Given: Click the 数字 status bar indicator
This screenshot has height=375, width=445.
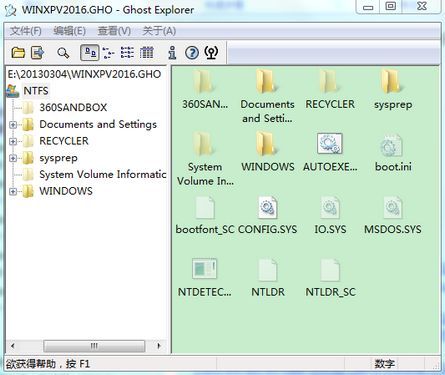Looking at the screenshot, I should (384, 364).
